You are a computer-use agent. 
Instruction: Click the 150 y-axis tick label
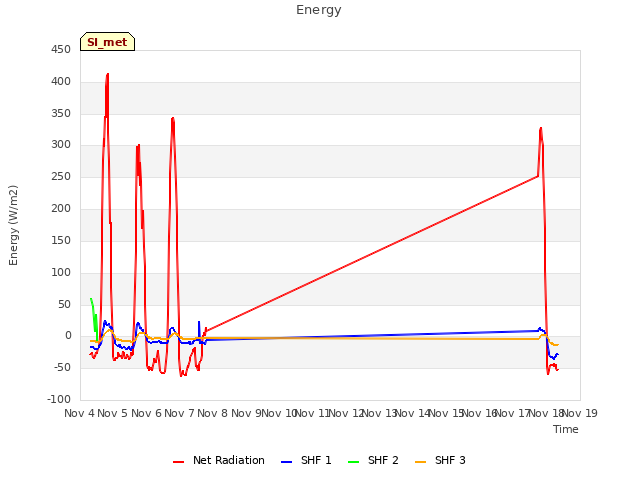[x=61, y=240]
